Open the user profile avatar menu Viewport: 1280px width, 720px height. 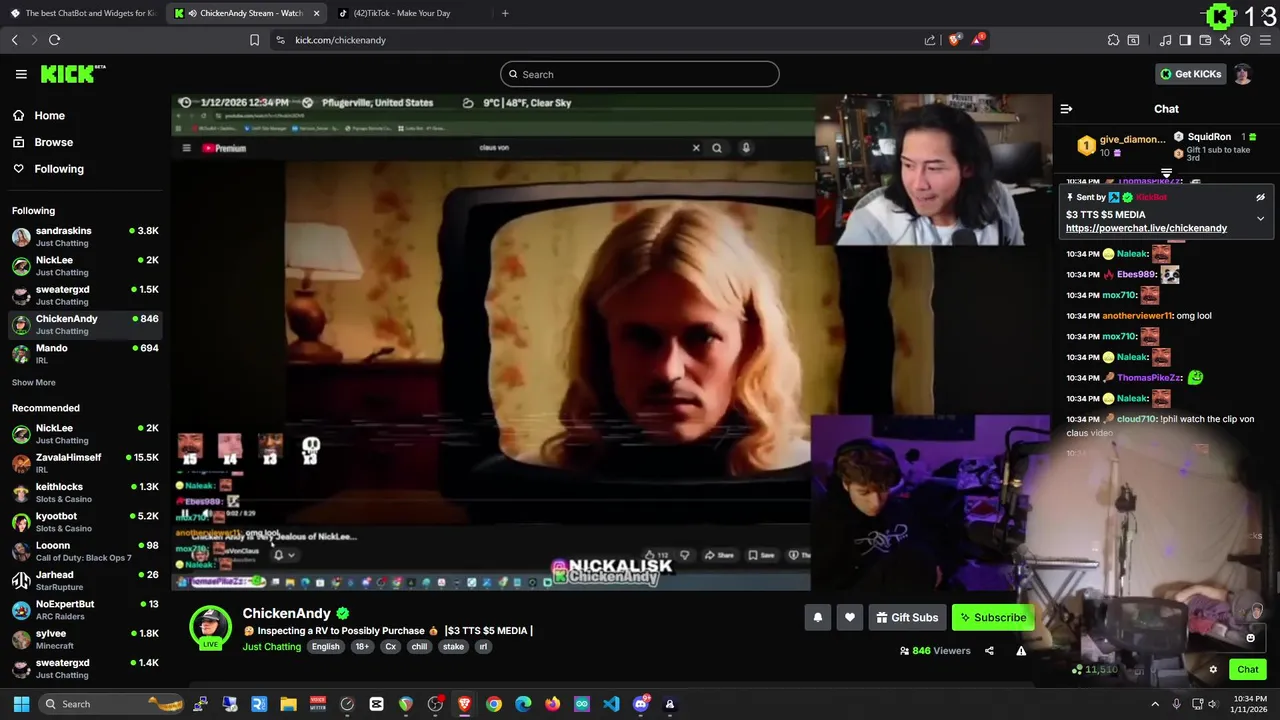(x=1243, y=74)
